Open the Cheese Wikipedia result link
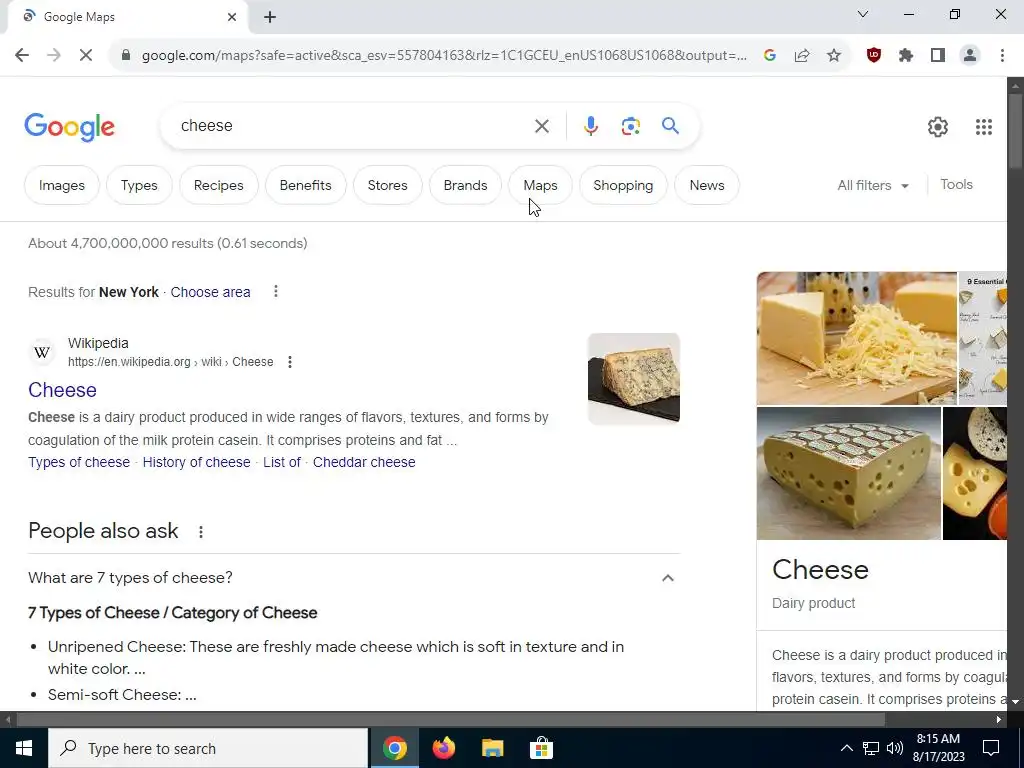 tap(62, 390)
